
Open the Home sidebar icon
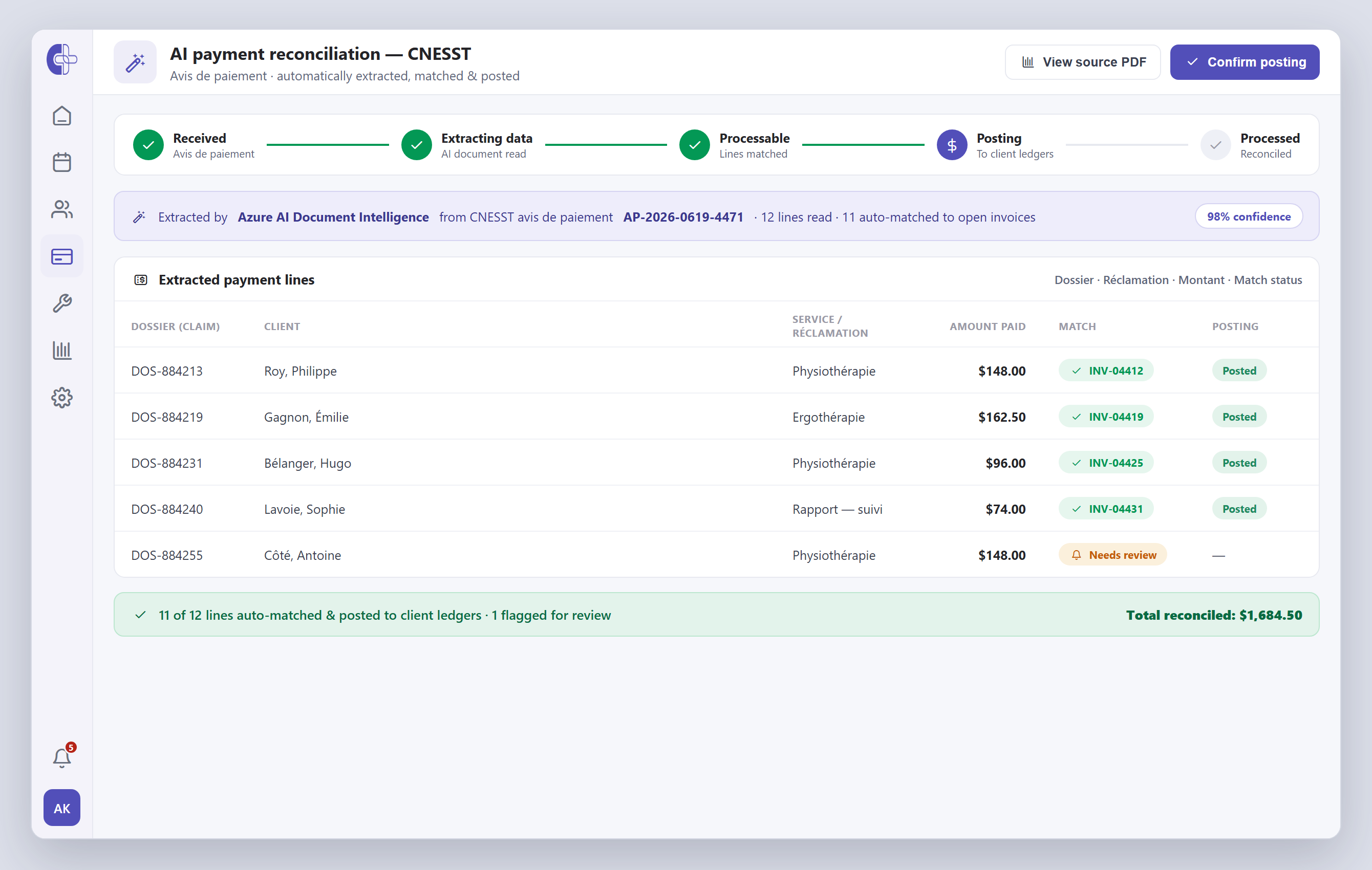click(61, 116)
